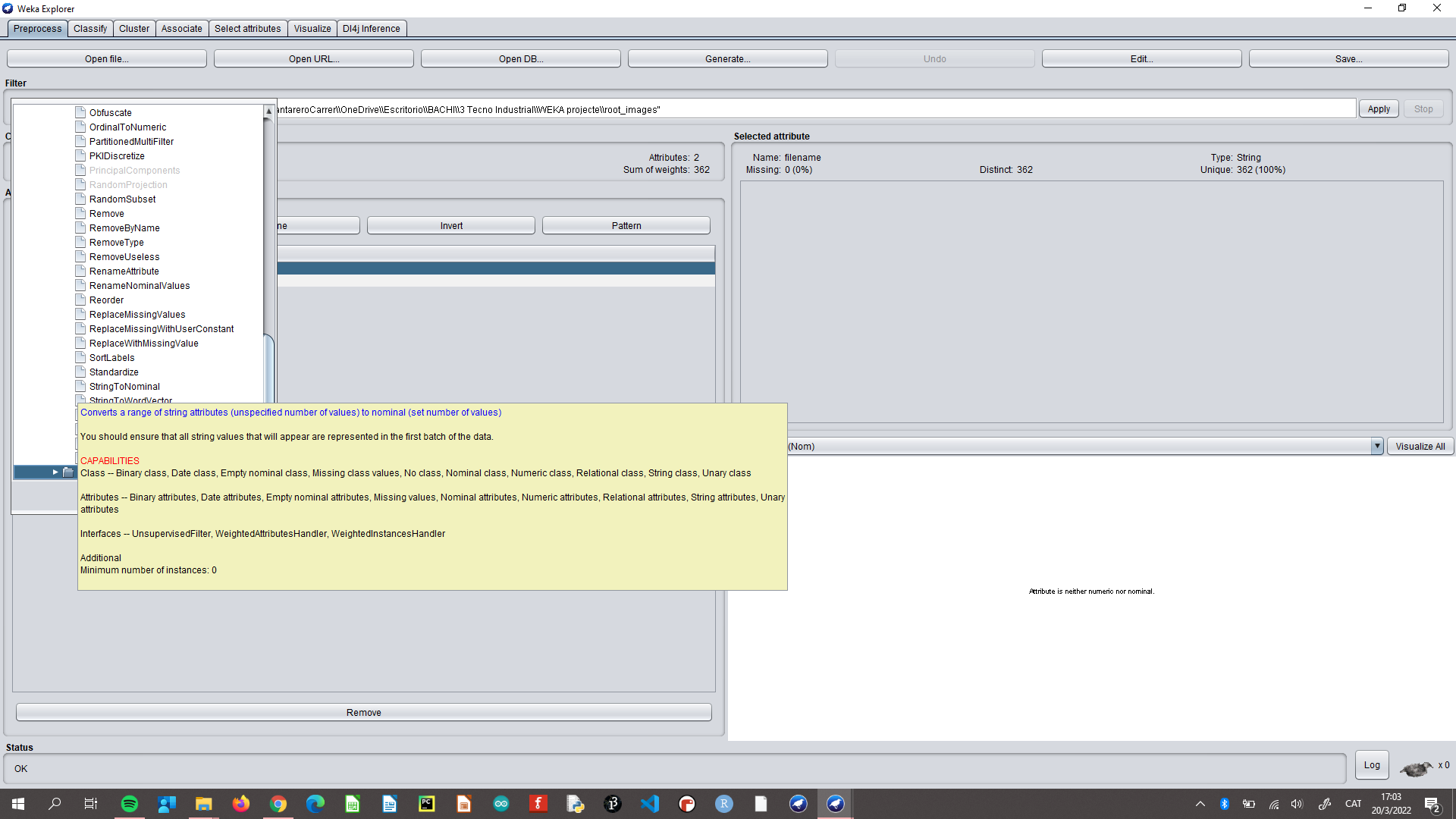Image resolution: width=1456 pixels, height=819 pixels.
Task: Switch to the Classify tab
Action: (x=90, y=29)
